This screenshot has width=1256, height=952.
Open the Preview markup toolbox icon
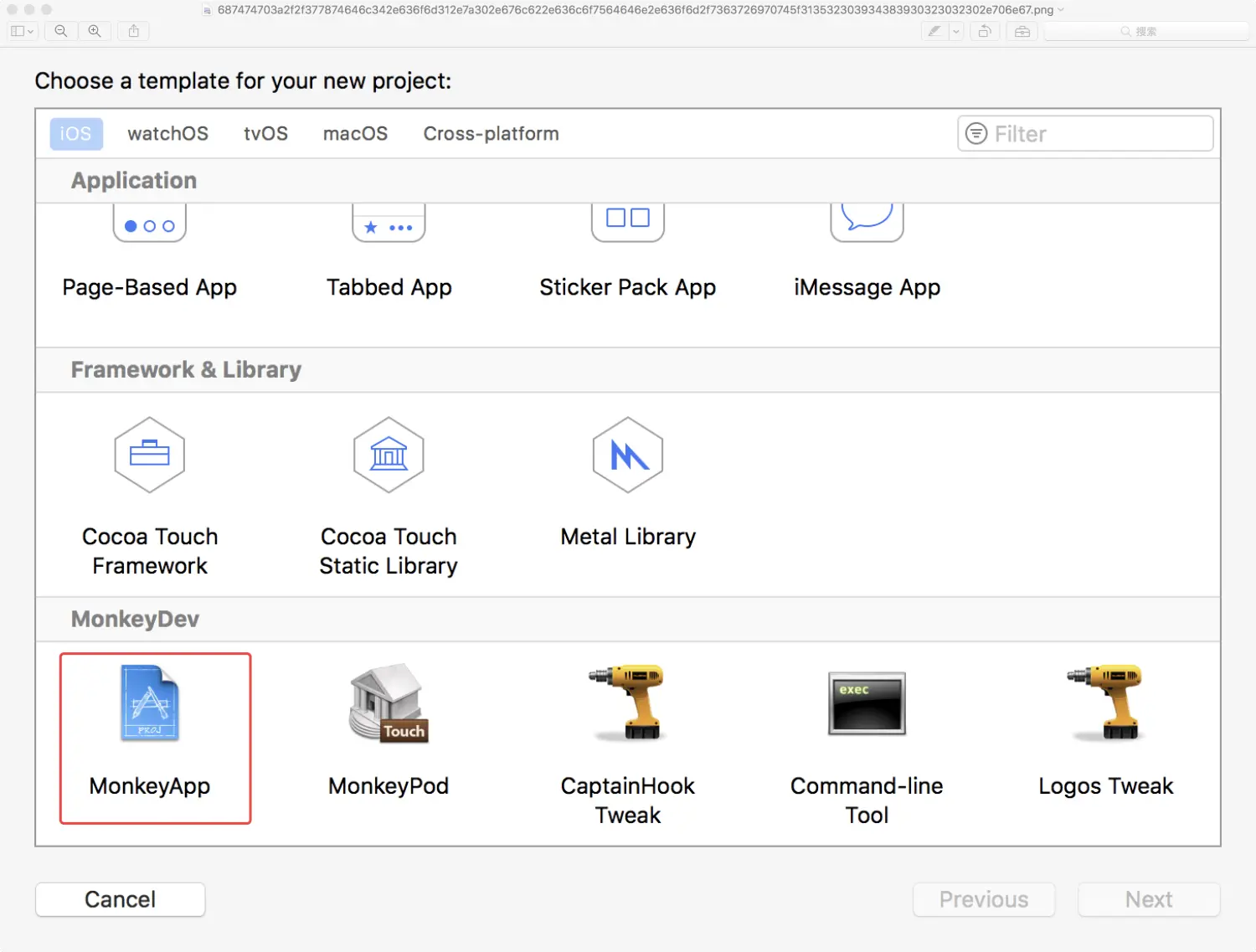[1022, 31]
